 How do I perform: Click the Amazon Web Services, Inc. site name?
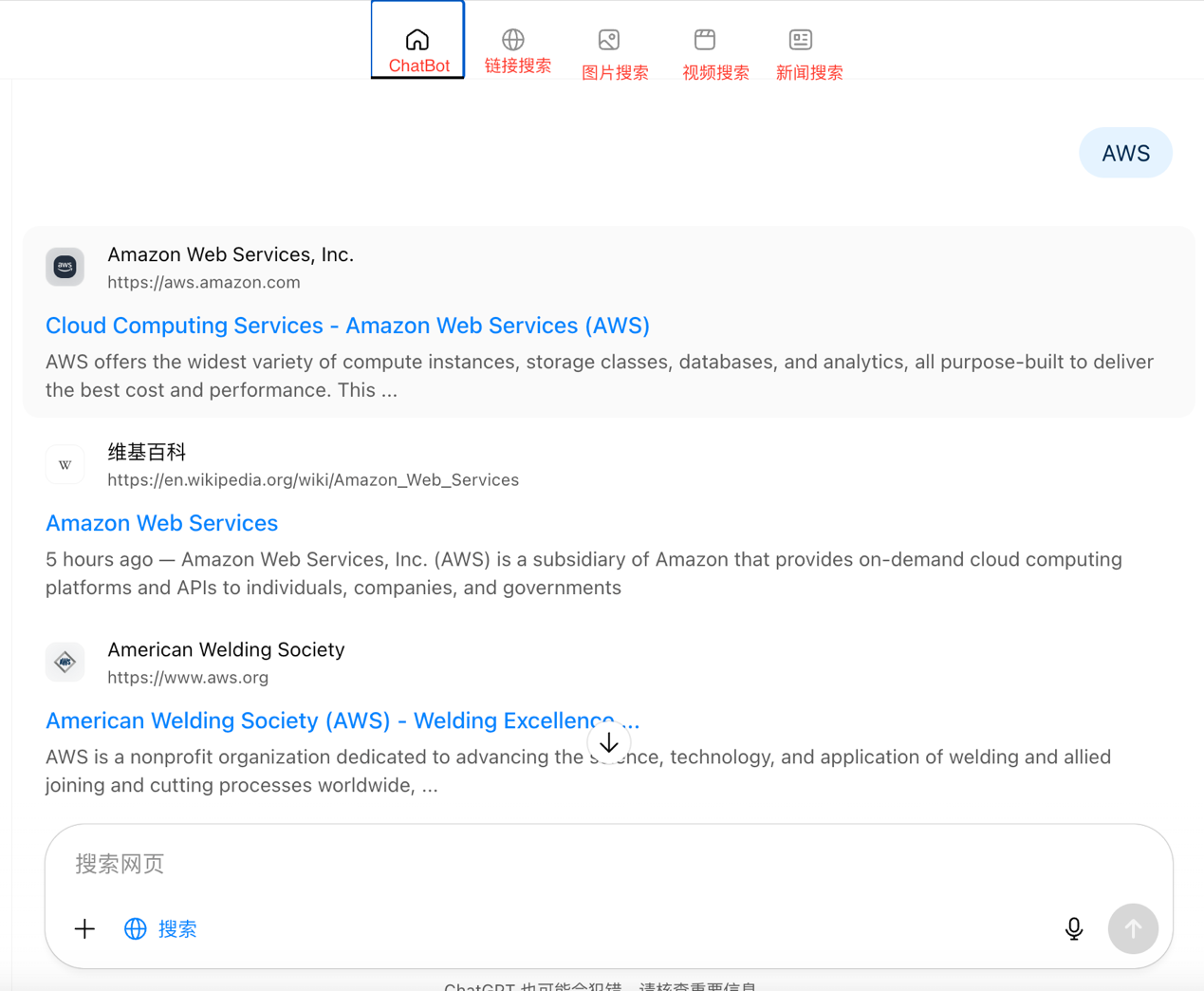(231, 254)
